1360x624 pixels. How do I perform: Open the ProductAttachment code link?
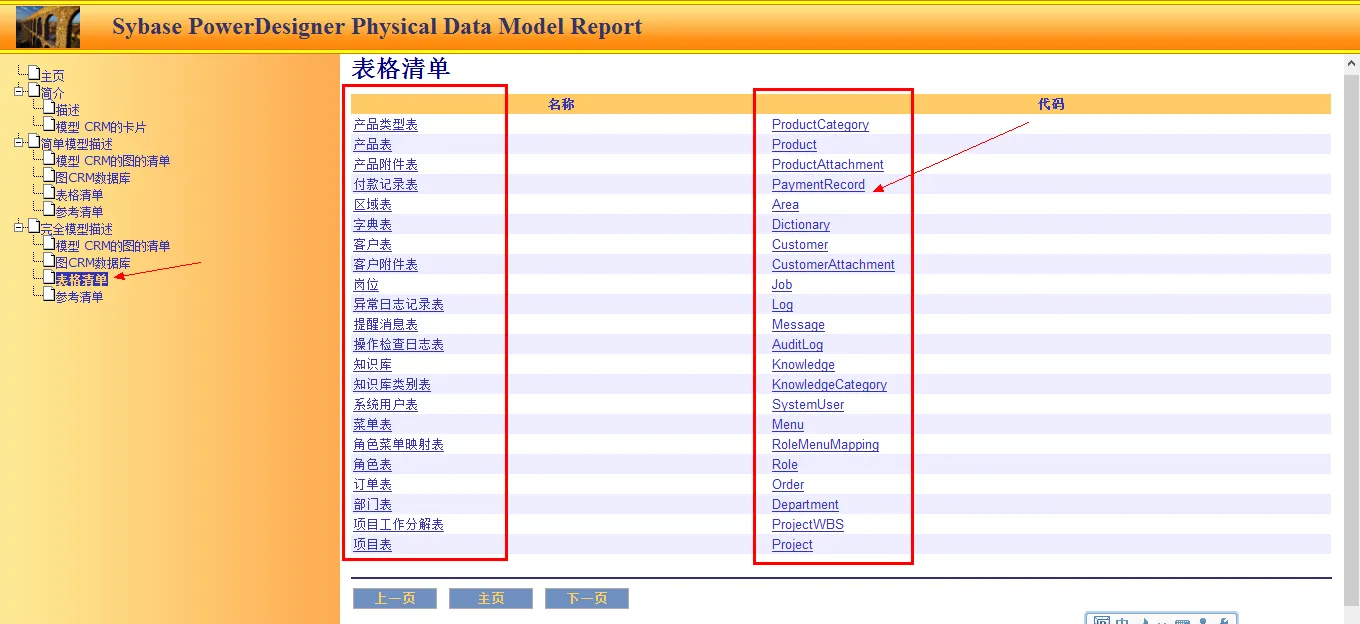tap(828, 165)
